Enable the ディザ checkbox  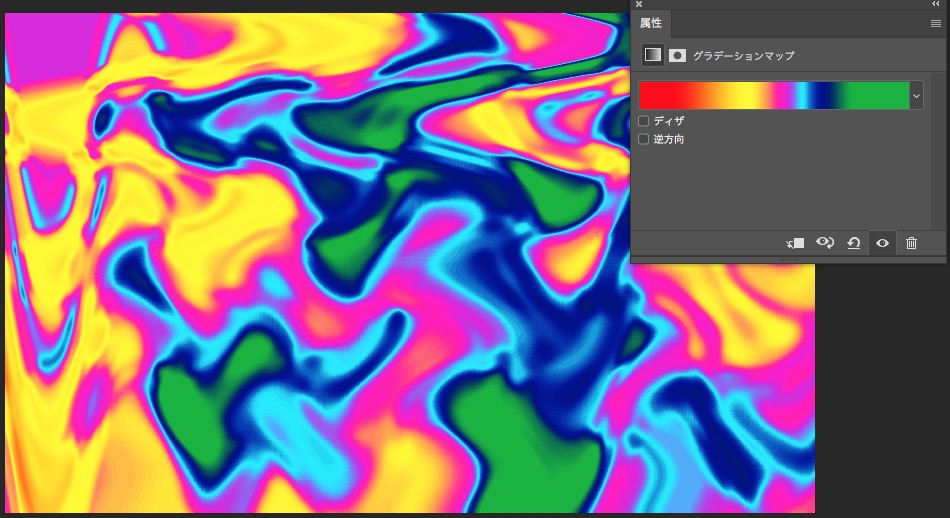tap(643, 121)
